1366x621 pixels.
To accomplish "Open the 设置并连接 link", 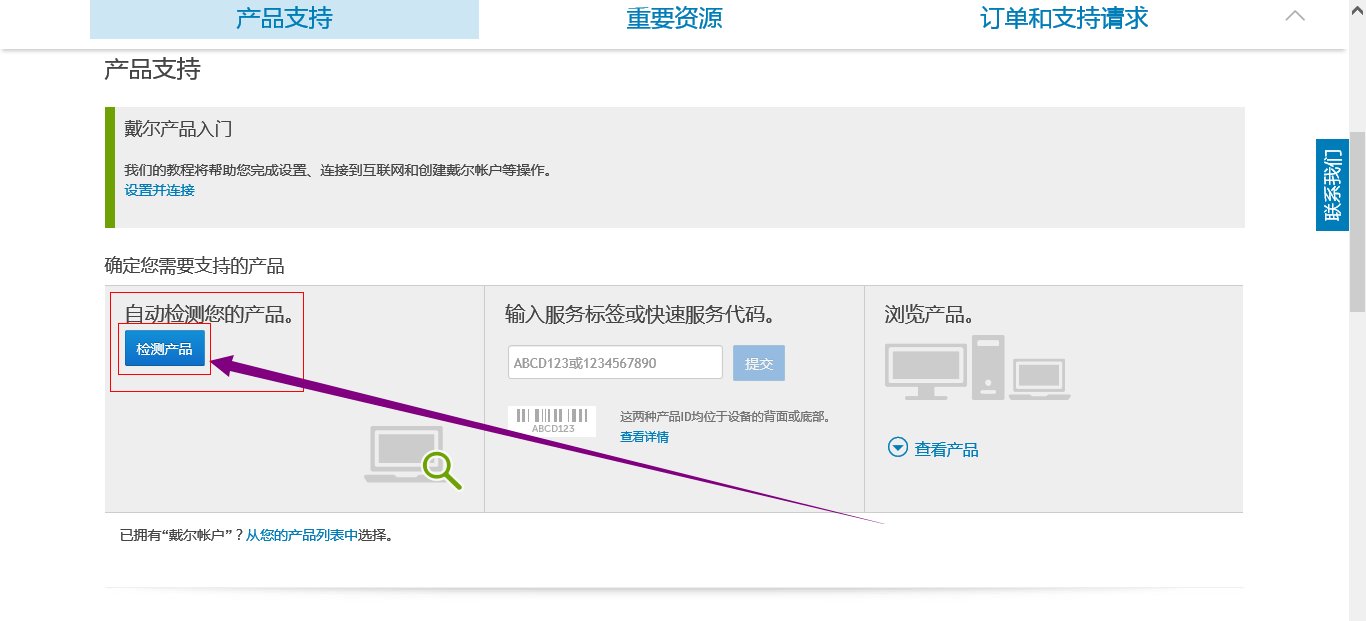I will click(x=158, y=190).
